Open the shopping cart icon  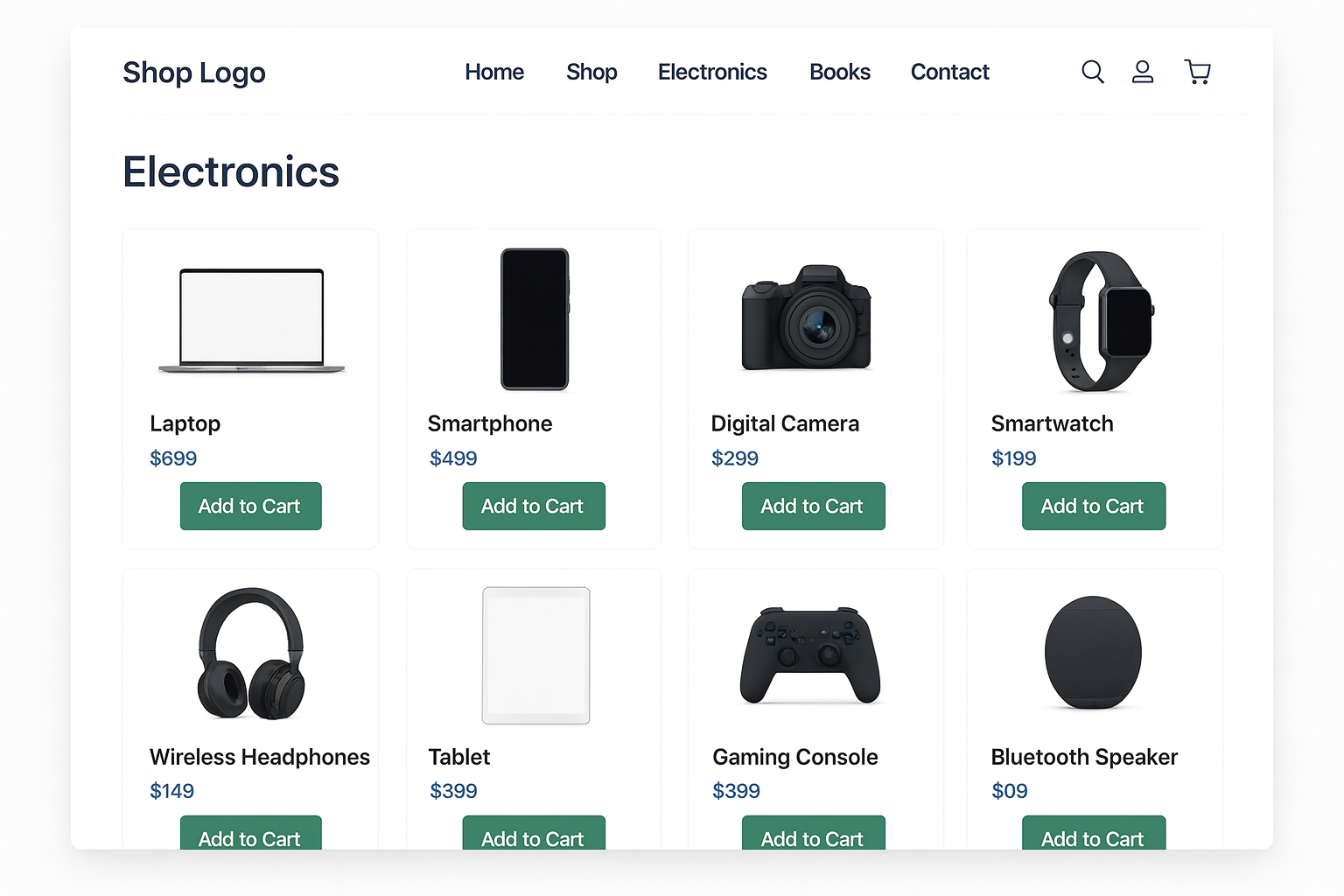[x=1197, y=72]
